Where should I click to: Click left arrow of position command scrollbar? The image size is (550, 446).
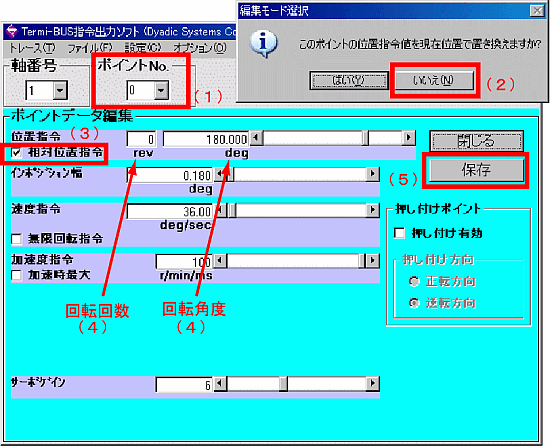click(x=256, y=138)
